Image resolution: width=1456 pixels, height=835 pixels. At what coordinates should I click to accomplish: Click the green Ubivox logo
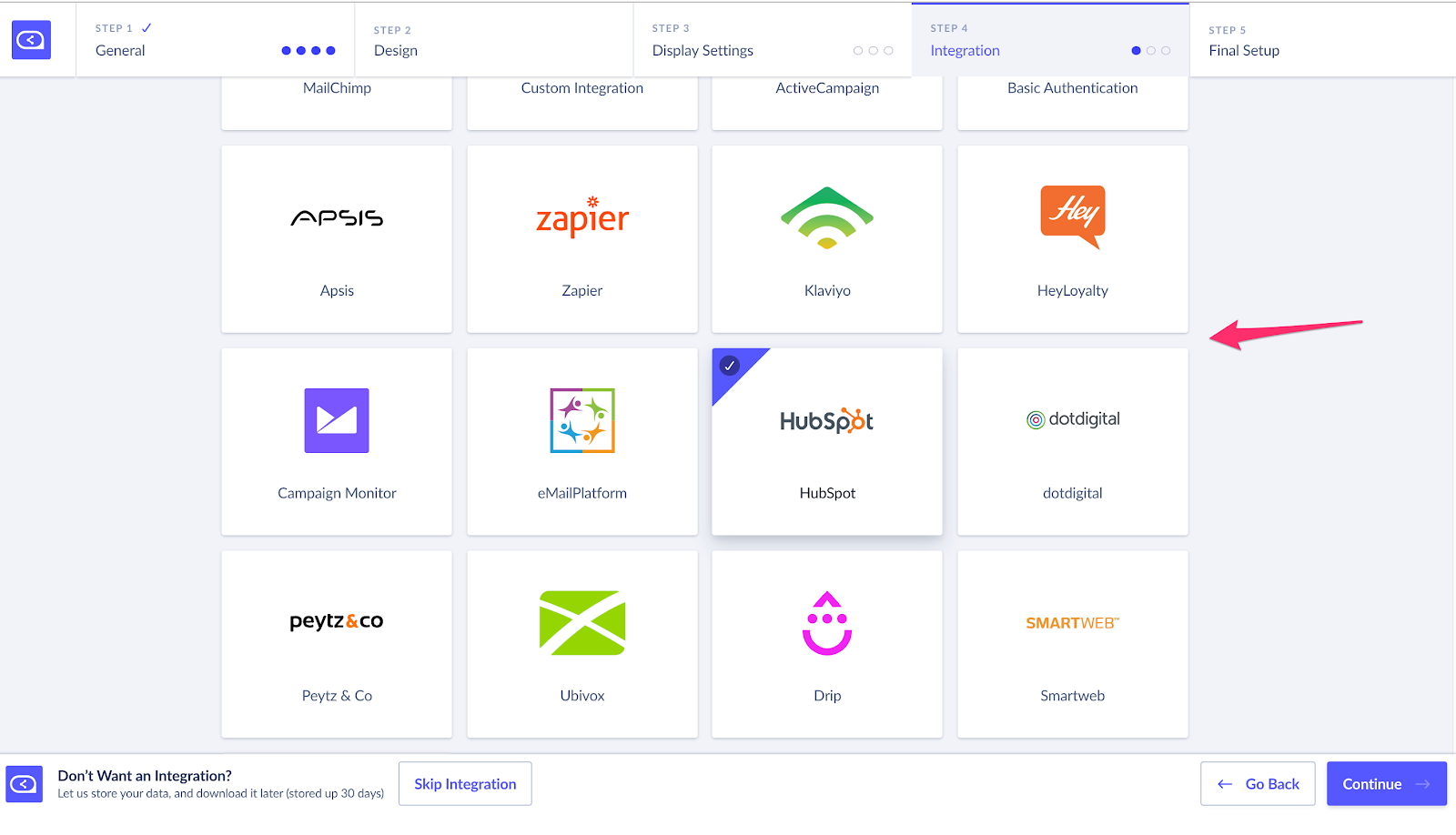click(x=582, y=623)
